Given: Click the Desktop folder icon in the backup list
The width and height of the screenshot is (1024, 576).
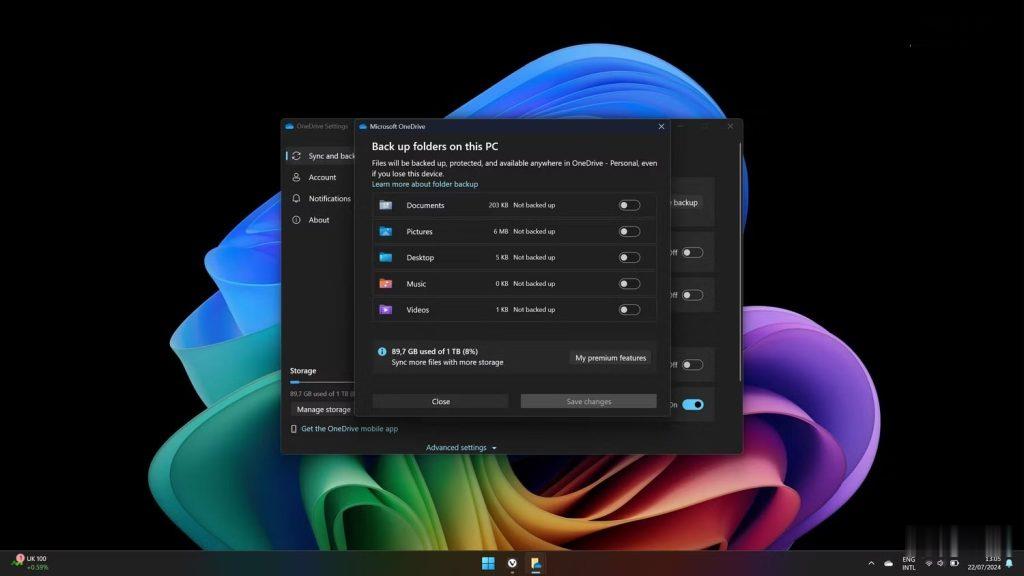Looking at the screenshot, I should coord(386,257).
